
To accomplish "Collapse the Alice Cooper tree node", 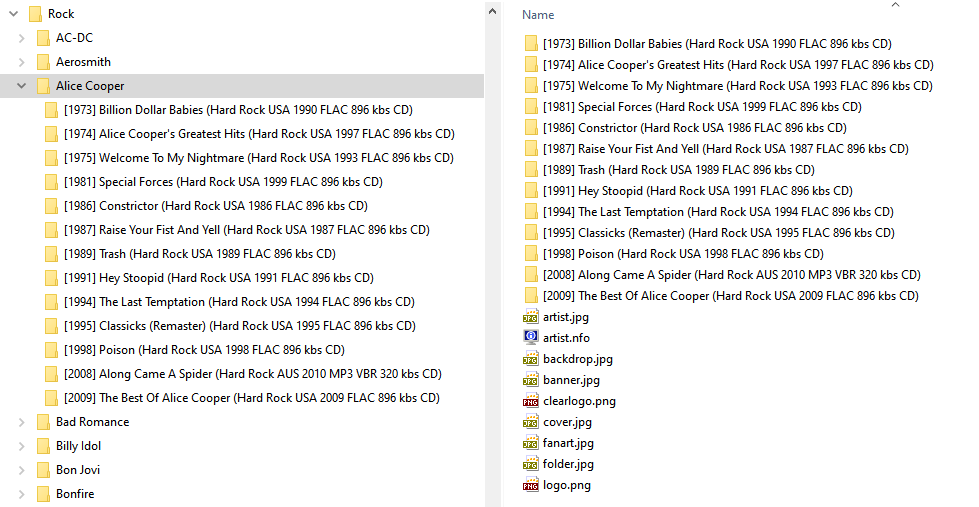I will [x=21, y=86].
